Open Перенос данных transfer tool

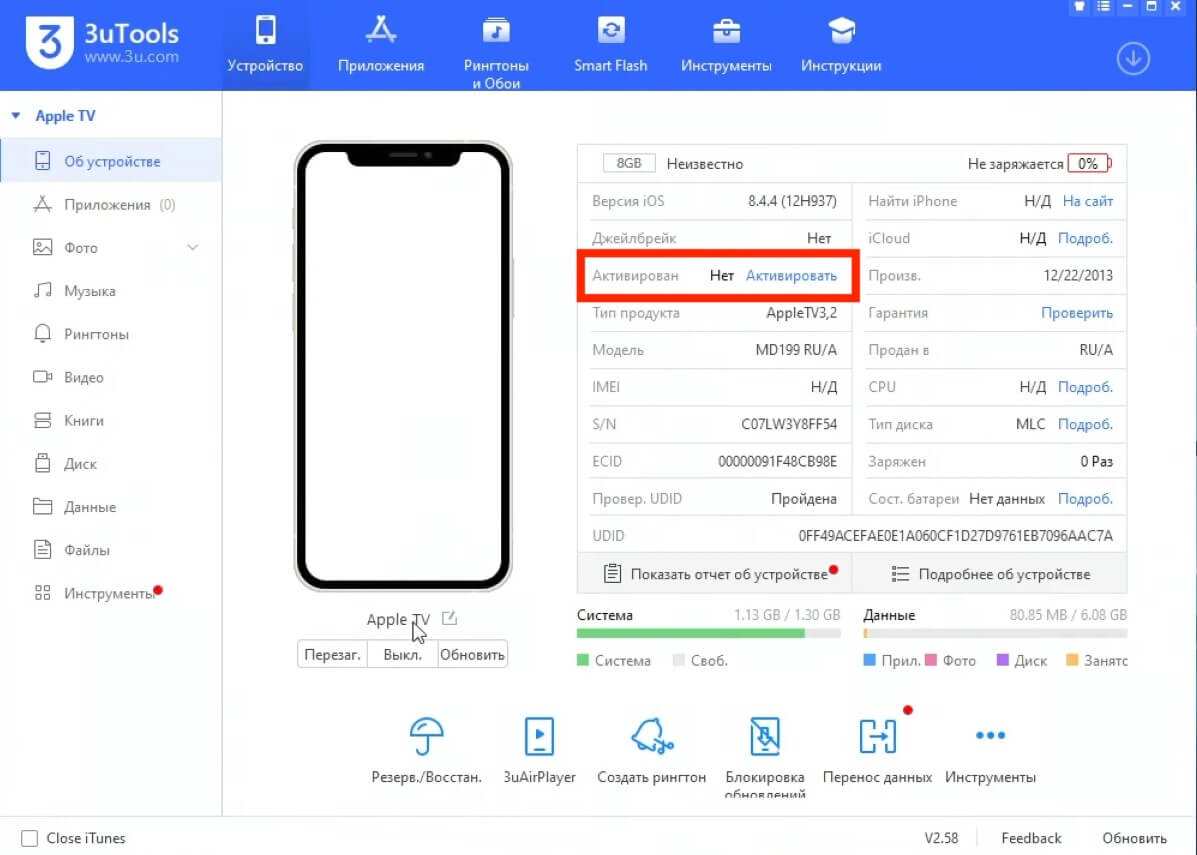coord(877,737)
